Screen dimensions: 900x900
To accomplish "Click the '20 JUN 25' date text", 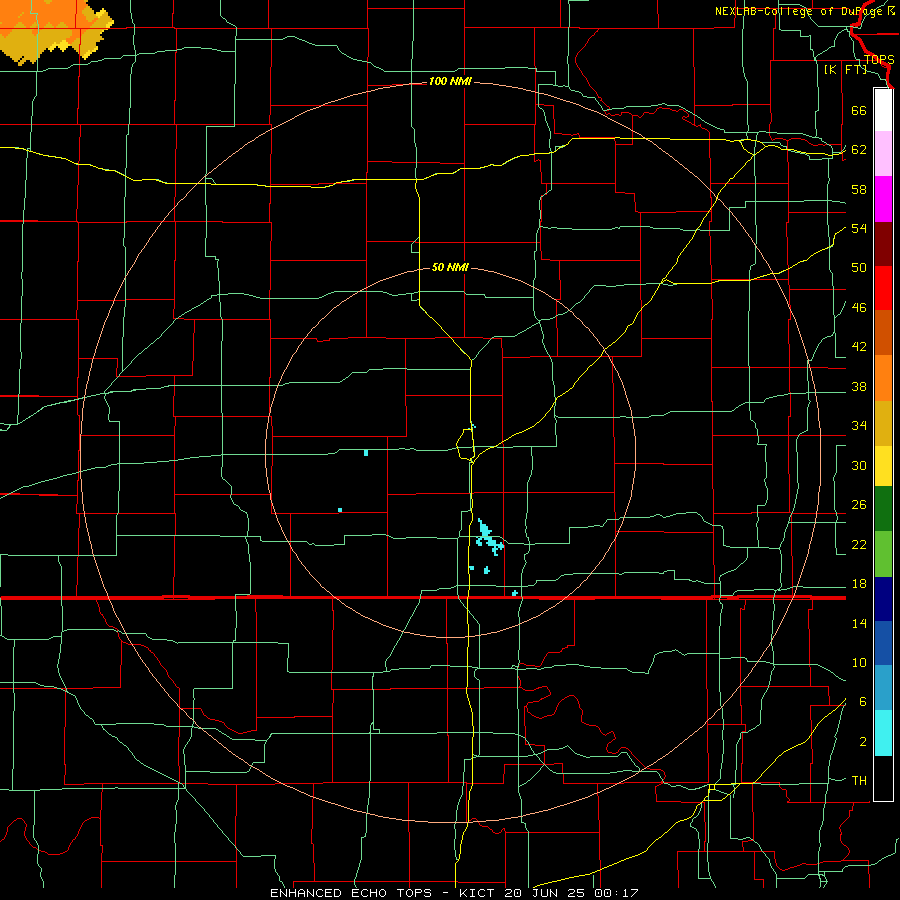I will [x=546, y=893].
